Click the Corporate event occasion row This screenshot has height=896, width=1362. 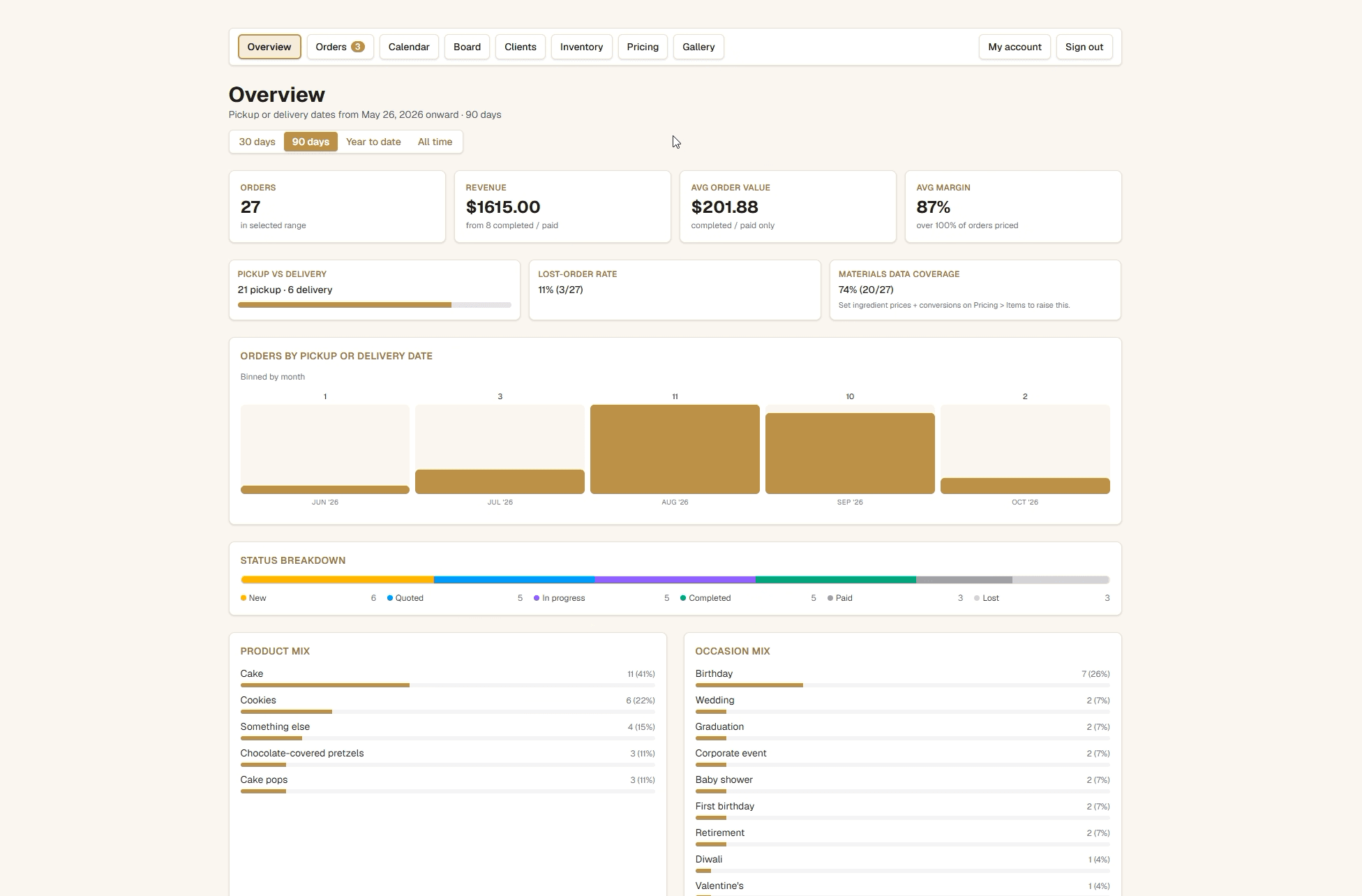[x=902, y=757]
